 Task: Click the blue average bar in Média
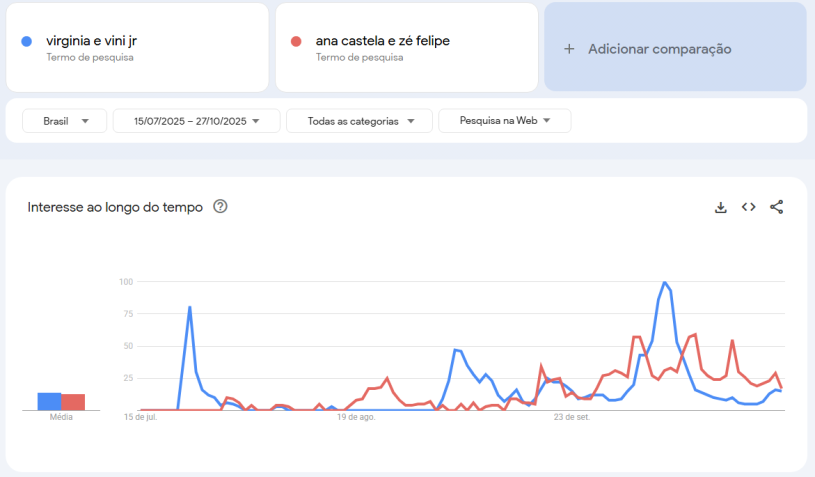tap(49, 401)
